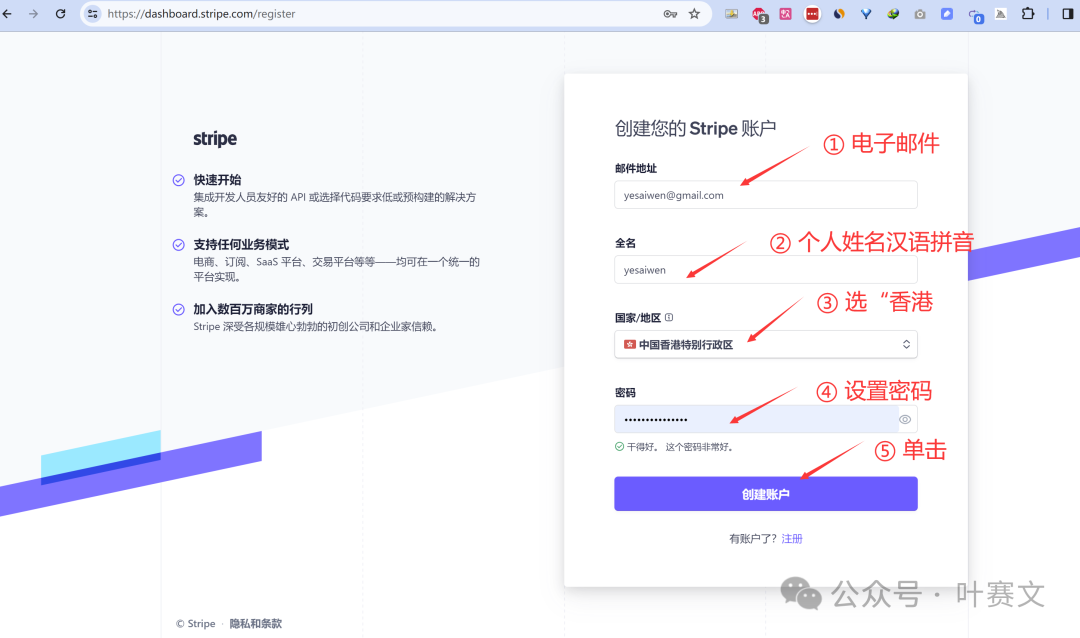Open the browser Extensions puzzle icon
The image size is (1080, 638).
tap(1027, 14)
